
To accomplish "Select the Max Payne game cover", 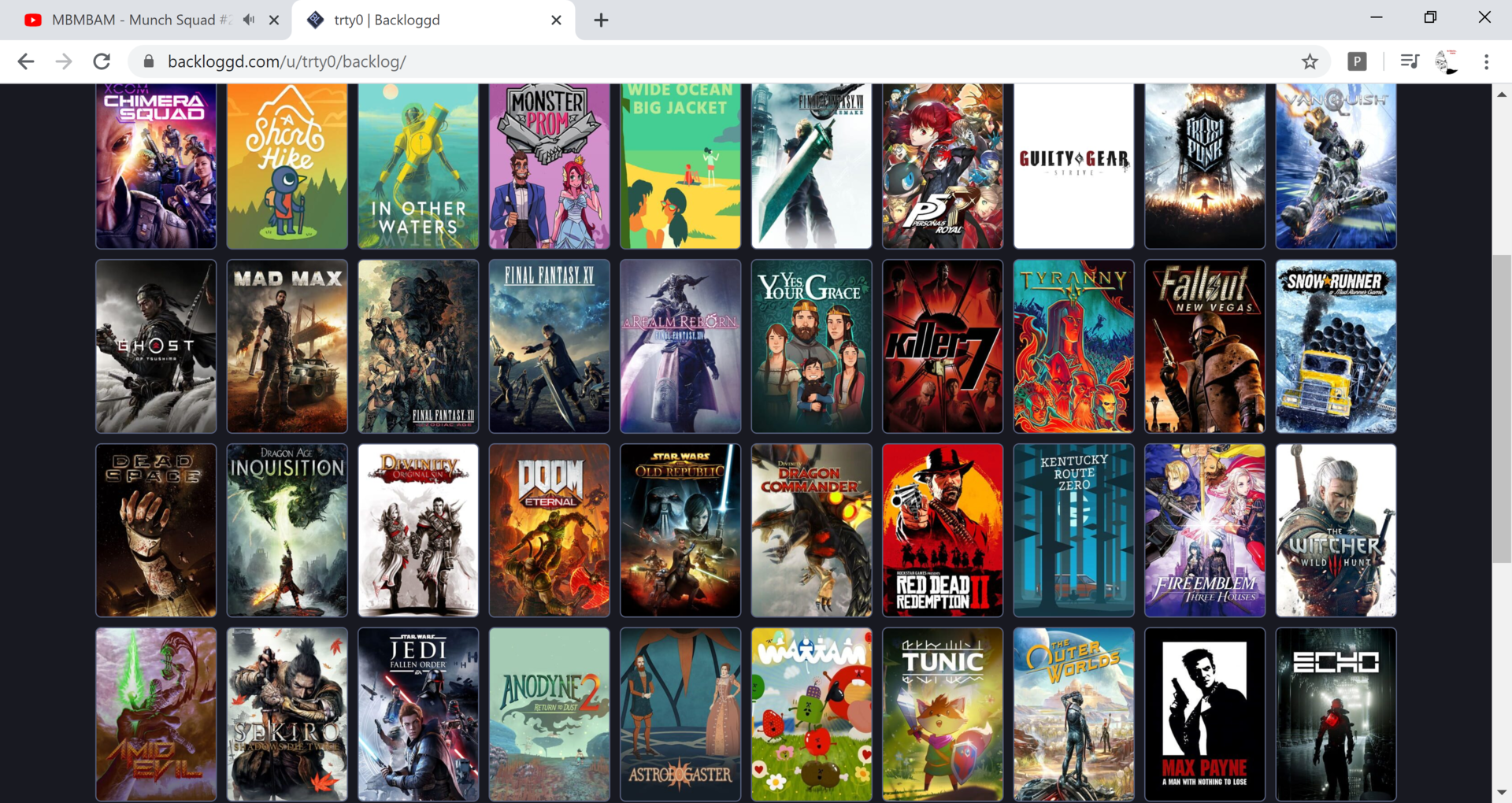I will [x=1204, y=714].
